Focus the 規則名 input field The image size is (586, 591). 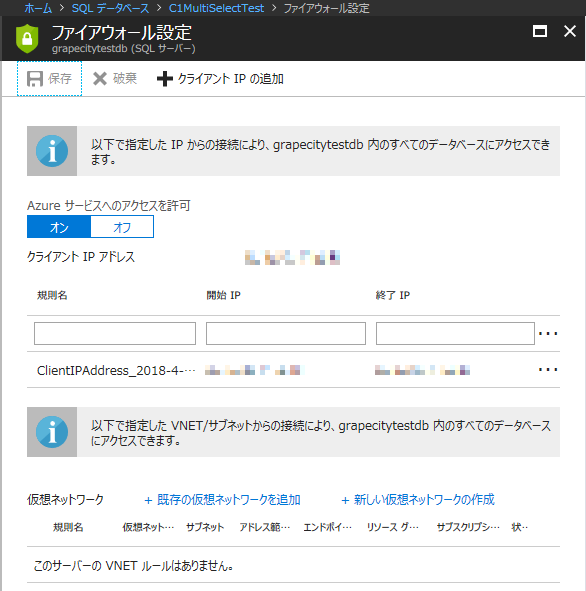click(115, 333)
